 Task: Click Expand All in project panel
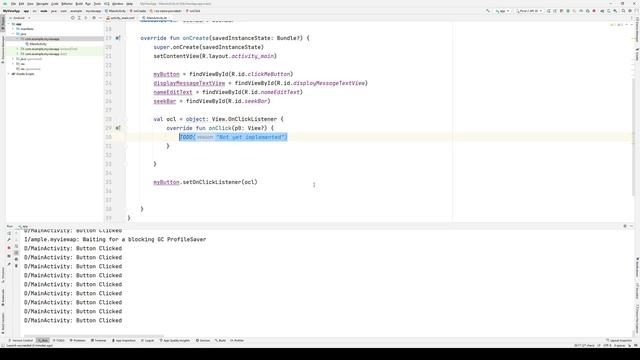79,18
